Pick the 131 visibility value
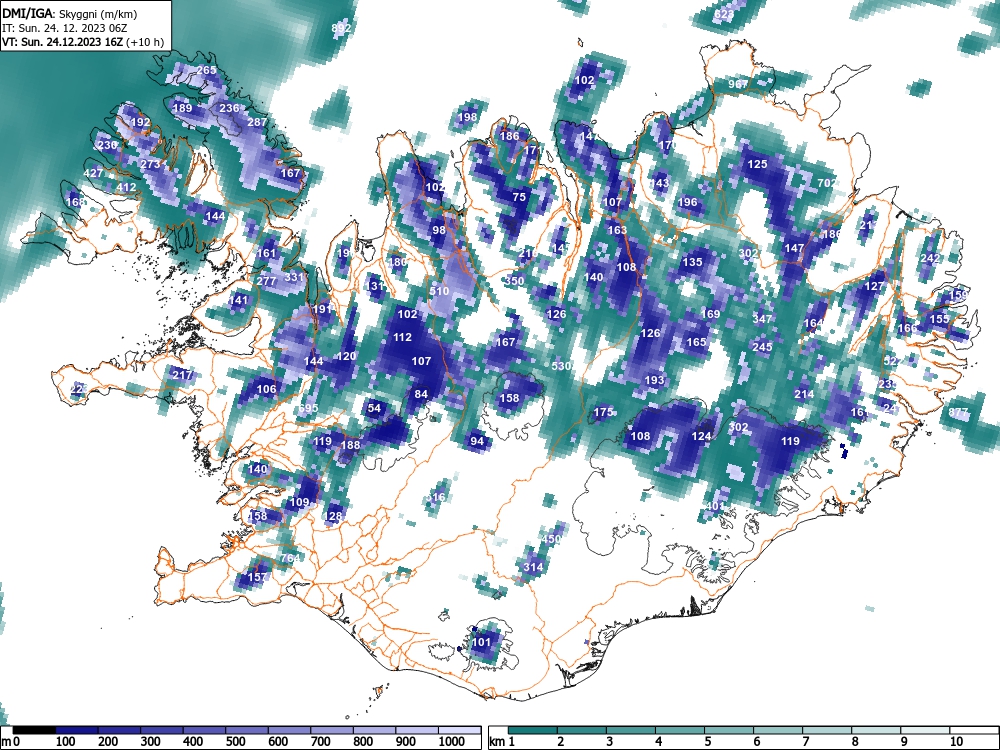1000x750 pixels. tap(374, 286)
